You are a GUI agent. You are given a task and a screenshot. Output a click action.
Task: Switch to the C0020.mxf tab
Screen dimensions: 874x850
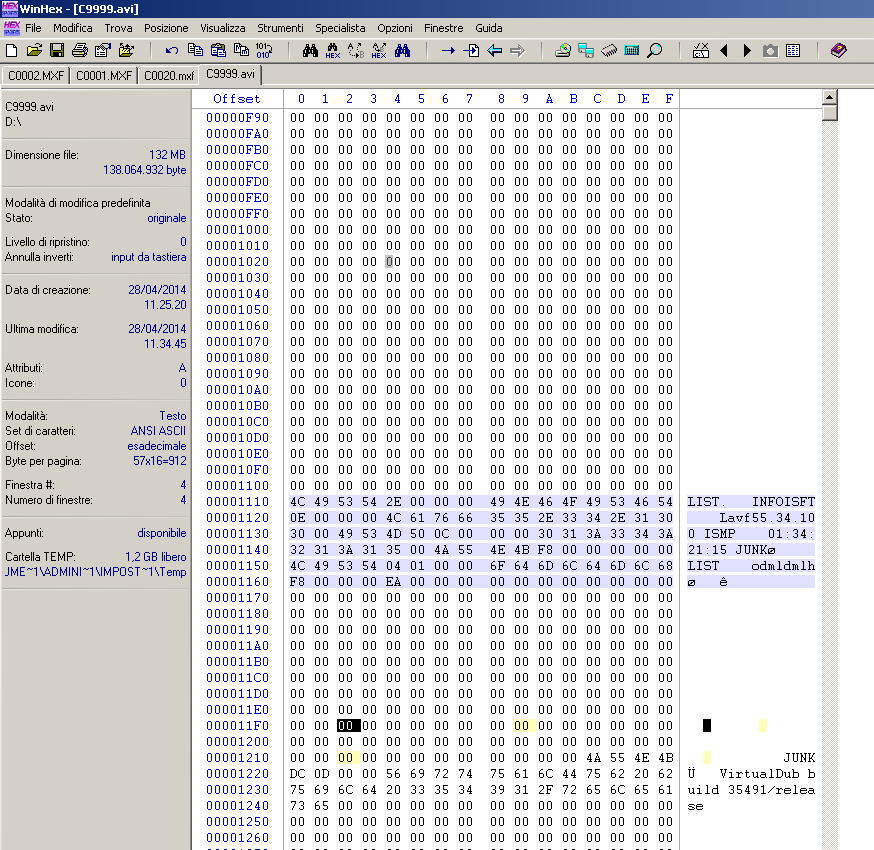click(x=168, y=75)
